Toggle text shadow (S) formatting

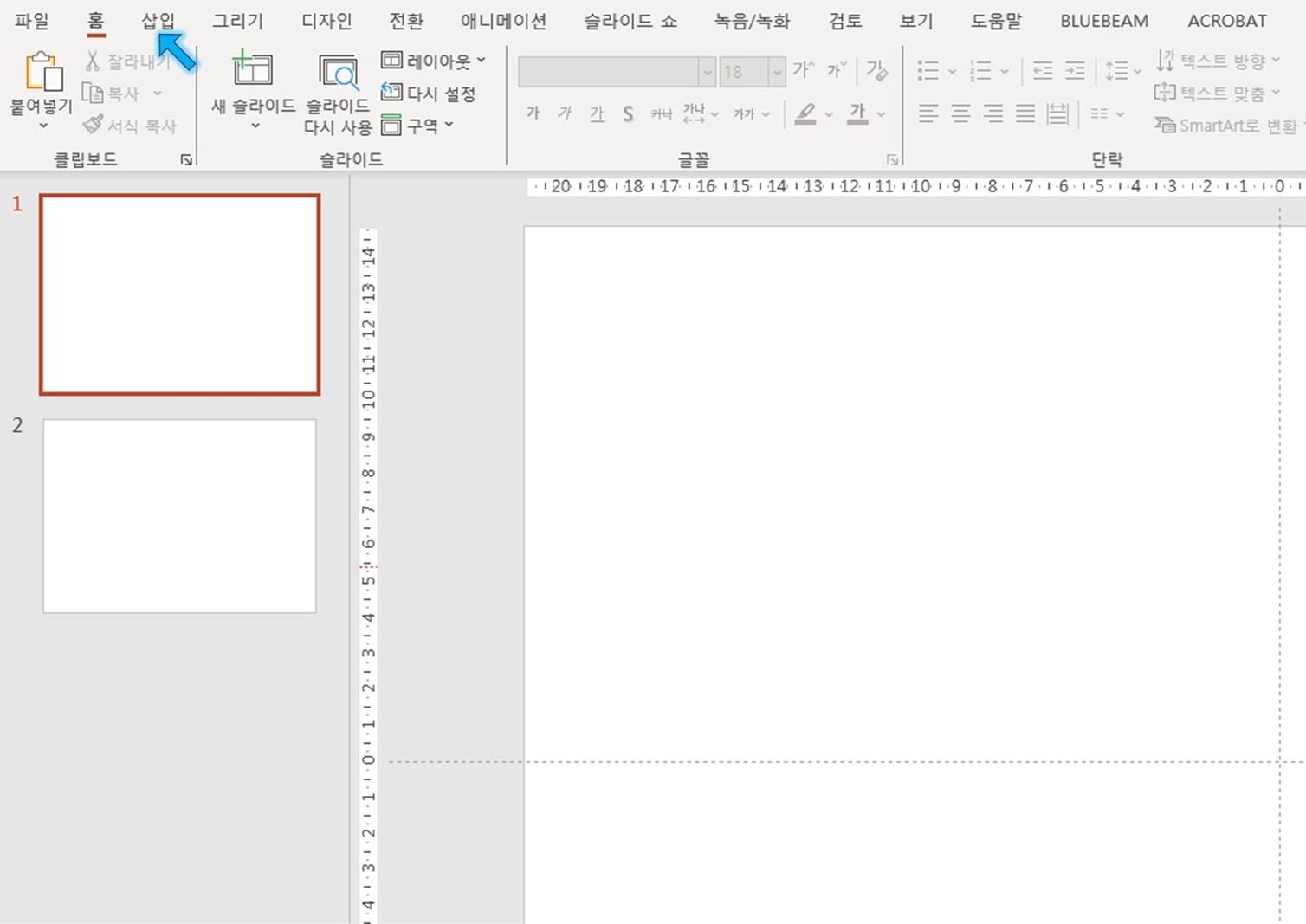[x=628, y=113]
